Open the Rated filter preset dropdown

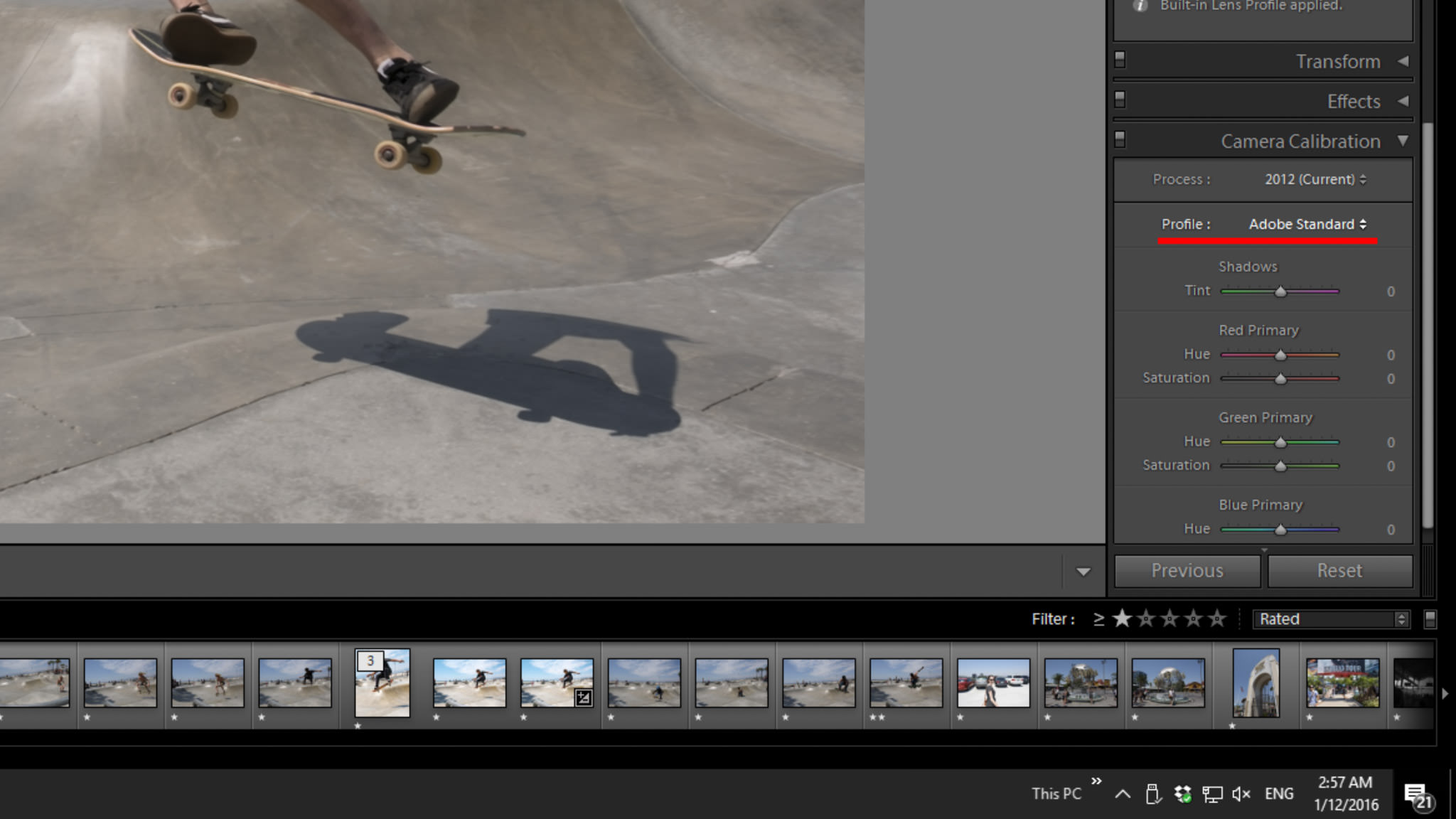pyautogui.click(x=1331, y=619)
